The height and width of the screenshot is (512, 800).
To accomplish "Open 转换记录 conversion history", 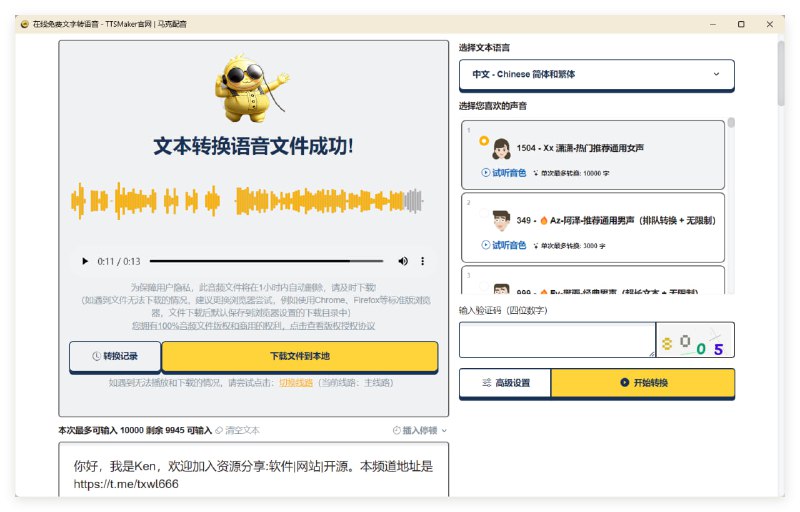I will pyautogui.click(x=115, y=356).
